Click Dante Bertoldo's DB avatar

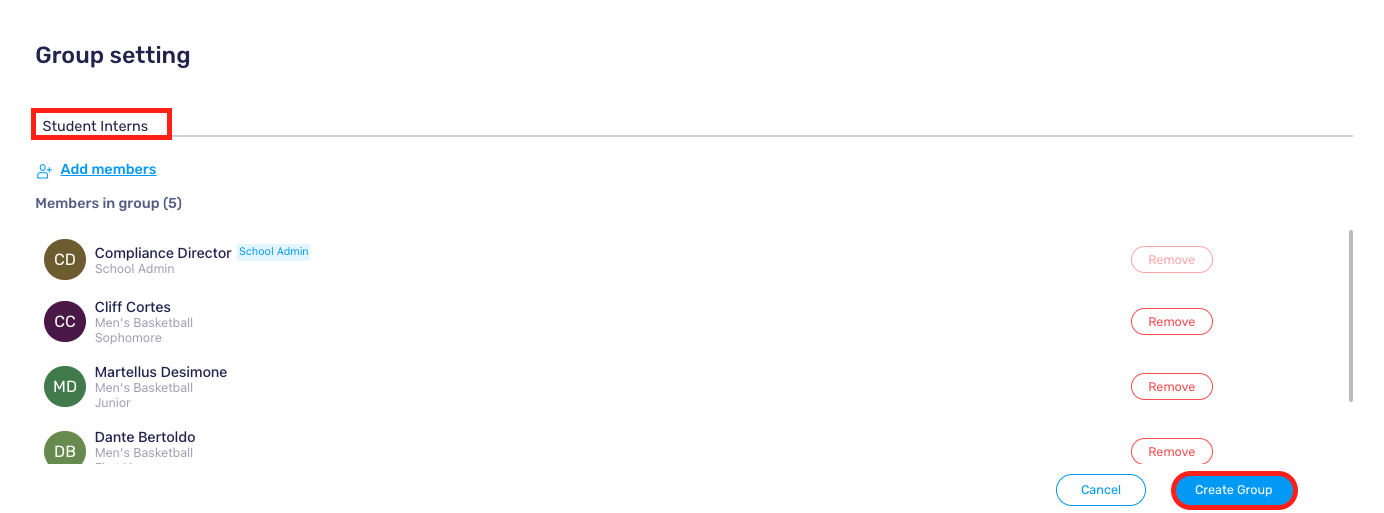65,449
